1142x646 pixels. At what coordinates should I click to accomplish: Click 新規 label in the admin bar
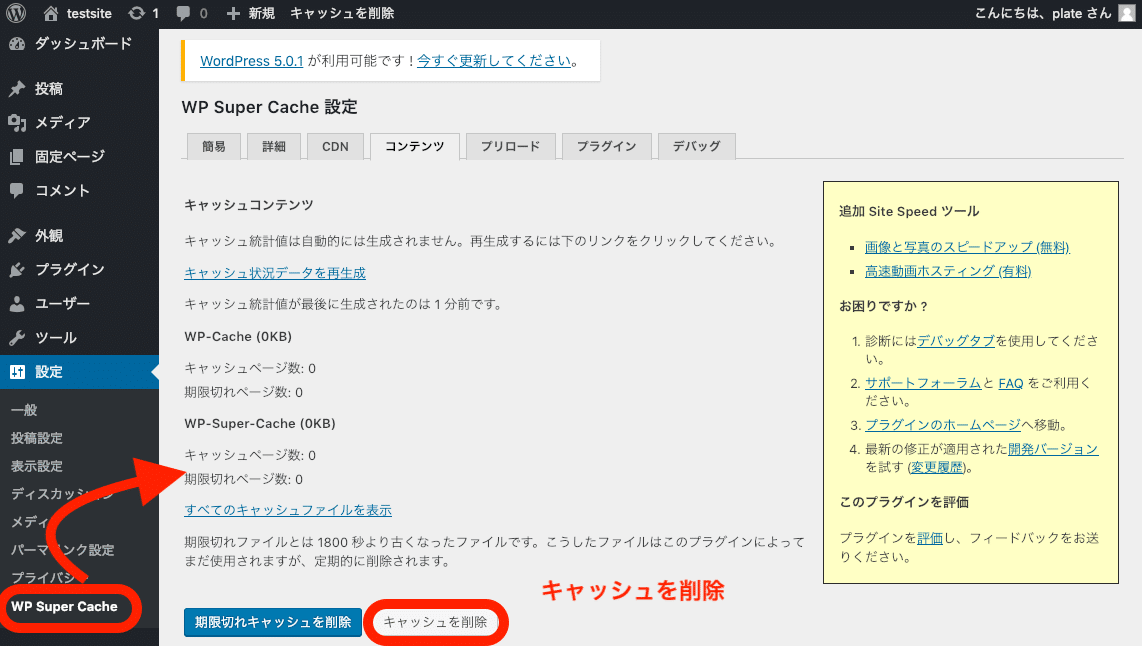261,13
